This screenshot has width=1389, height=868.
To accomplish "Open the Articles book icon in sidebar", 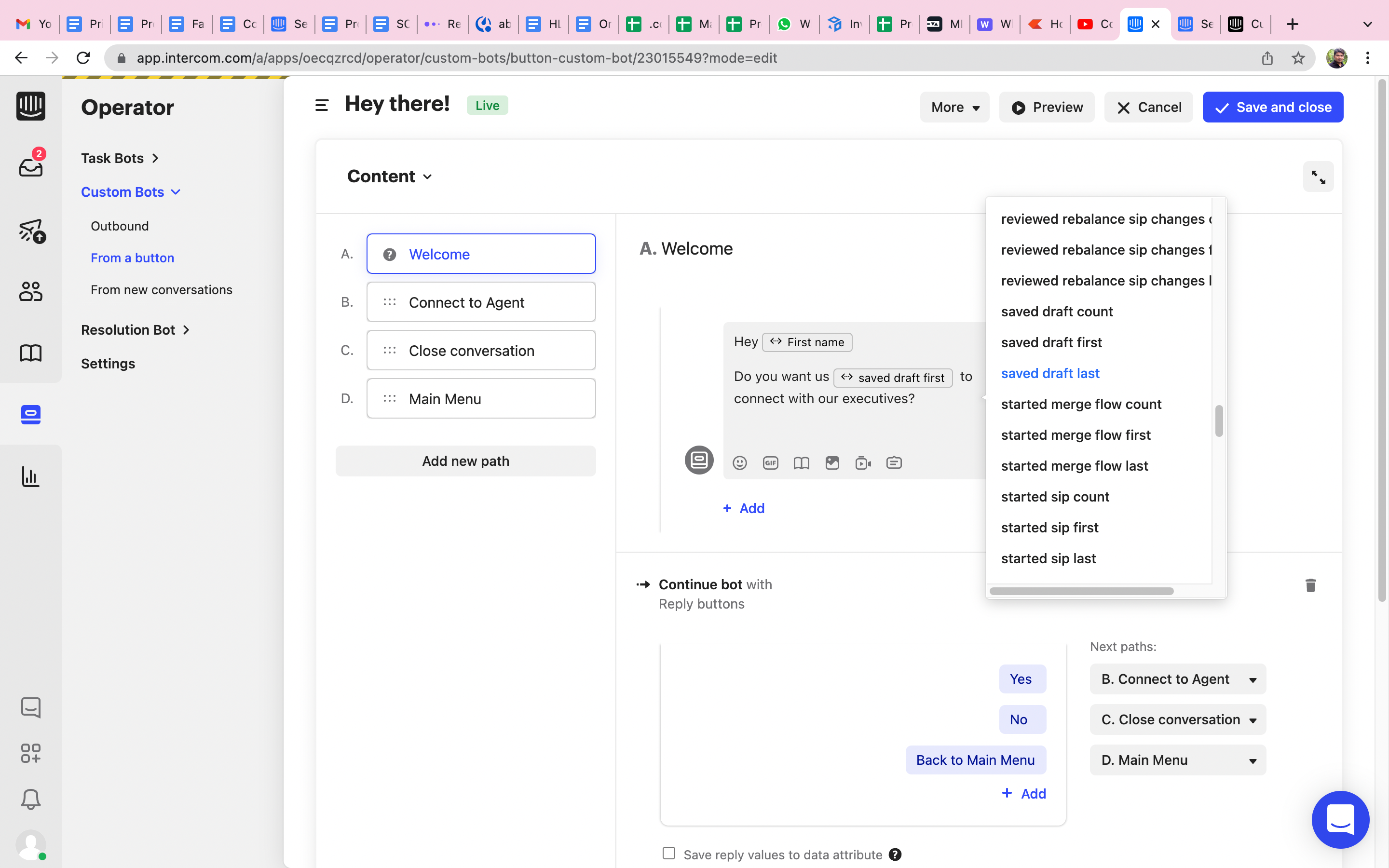I will click(x=30, y=353).
